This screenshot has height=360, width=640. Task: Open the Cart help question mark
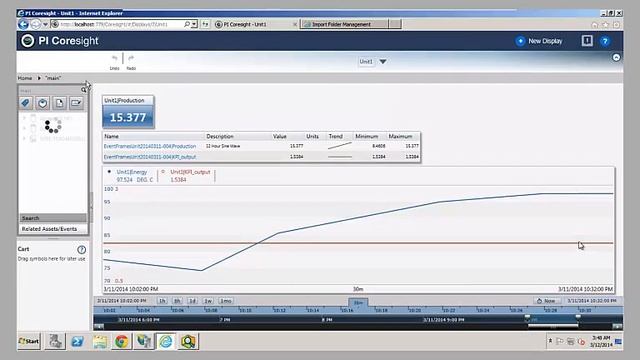(81, 249)
